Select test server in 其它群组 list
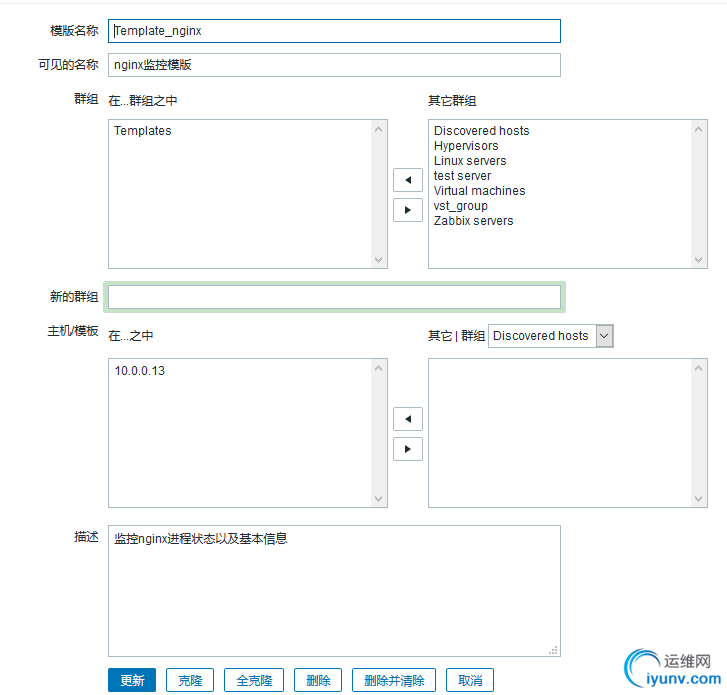 coord(462,176)
